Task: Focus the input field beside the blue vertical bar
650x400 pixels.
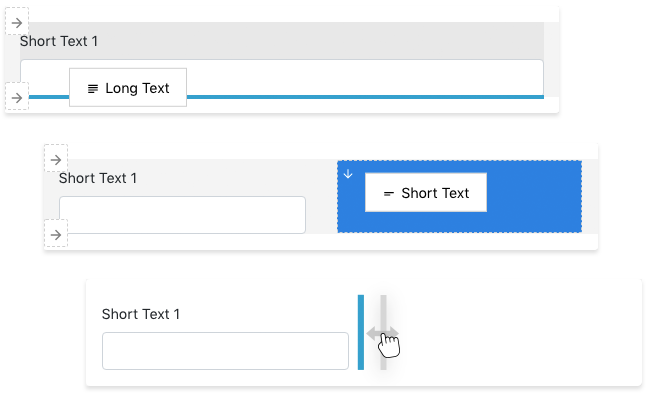Action: click(x=226, y=351)
